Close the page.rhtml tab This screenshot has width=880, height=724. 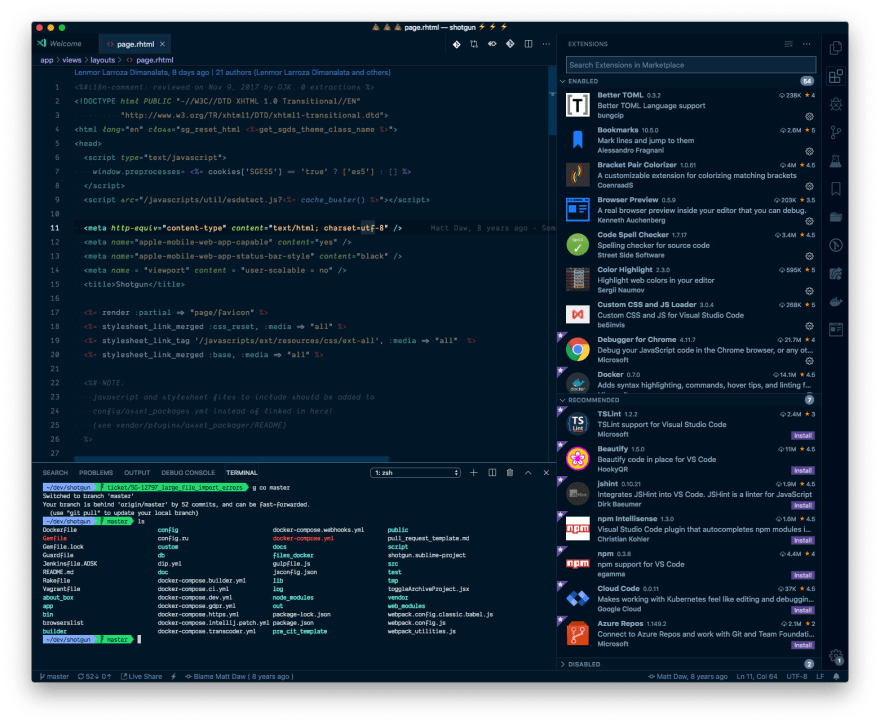point(162,44)
